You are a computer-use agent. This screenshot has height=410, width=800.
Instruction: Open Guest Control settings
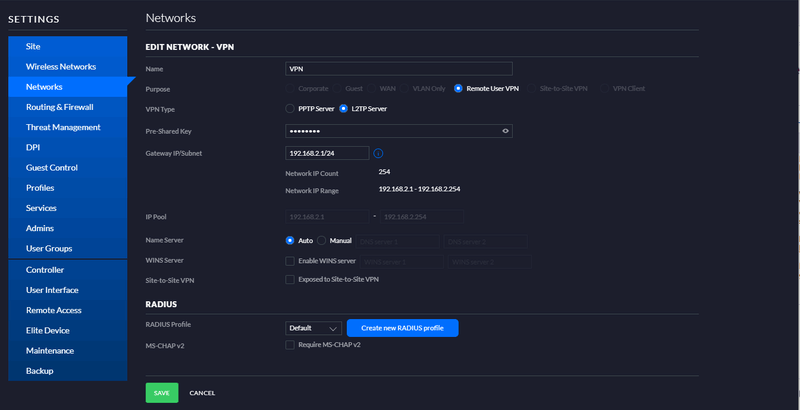pos(67,168)
